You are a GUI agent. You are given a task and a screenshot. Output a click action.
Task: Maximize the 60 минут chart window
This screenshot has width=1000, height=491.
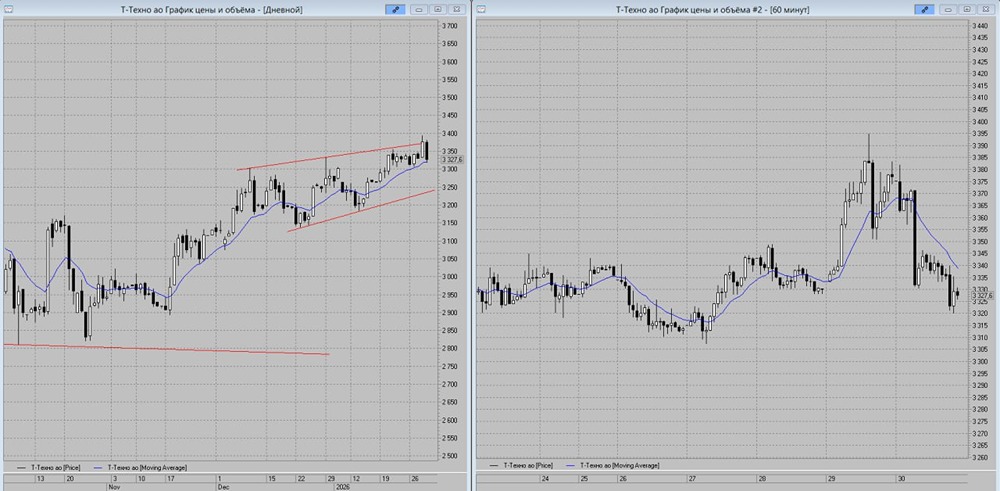[x=967, y=10]
